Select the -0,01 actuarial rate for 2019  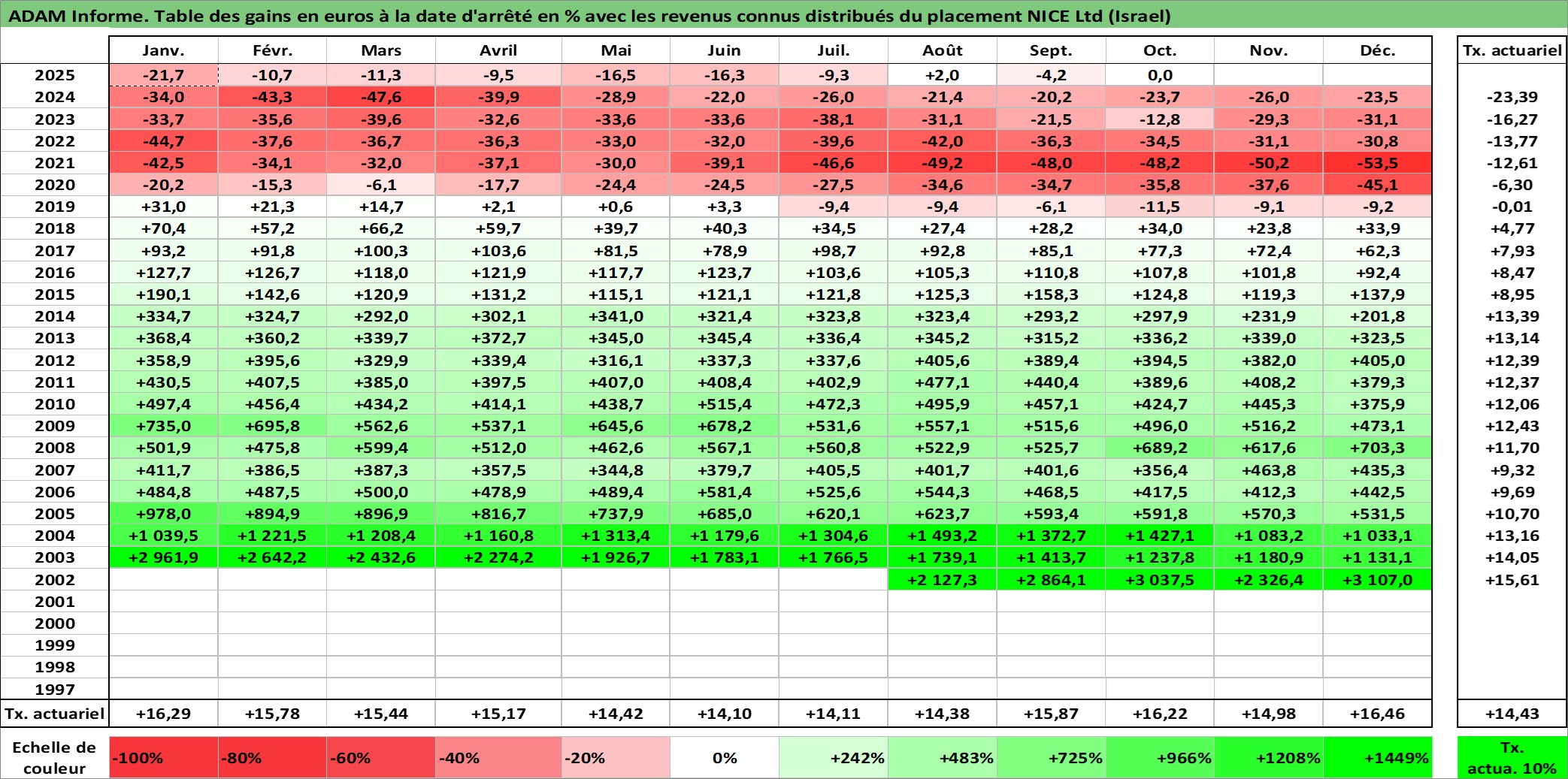click(x=1512, y=207)
